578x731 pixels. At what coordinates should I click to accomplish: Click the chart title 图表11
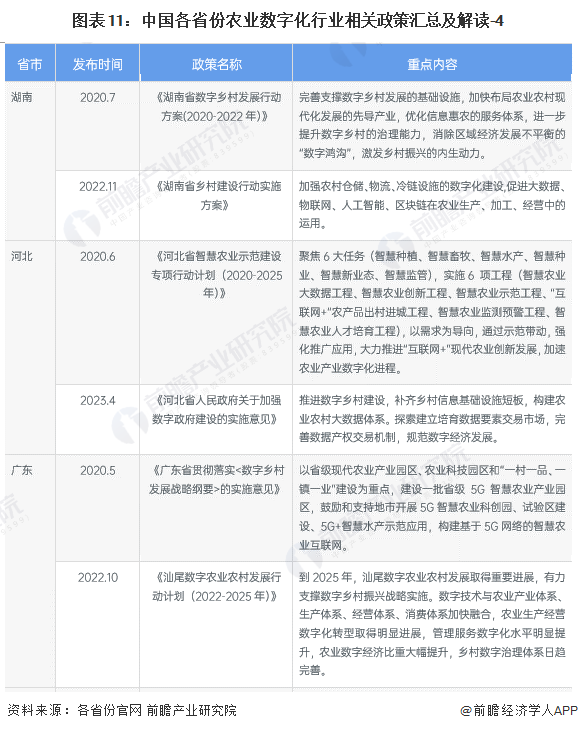pos(288,21)
